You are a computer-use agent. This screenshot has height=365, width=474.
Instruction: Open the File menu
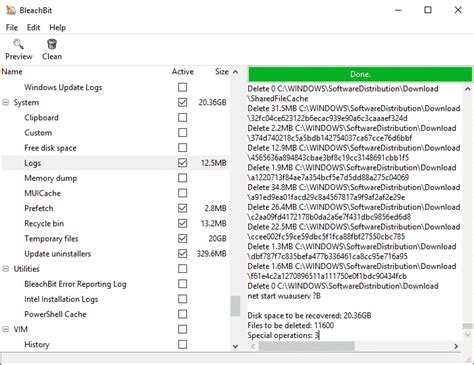pos(12,28)
